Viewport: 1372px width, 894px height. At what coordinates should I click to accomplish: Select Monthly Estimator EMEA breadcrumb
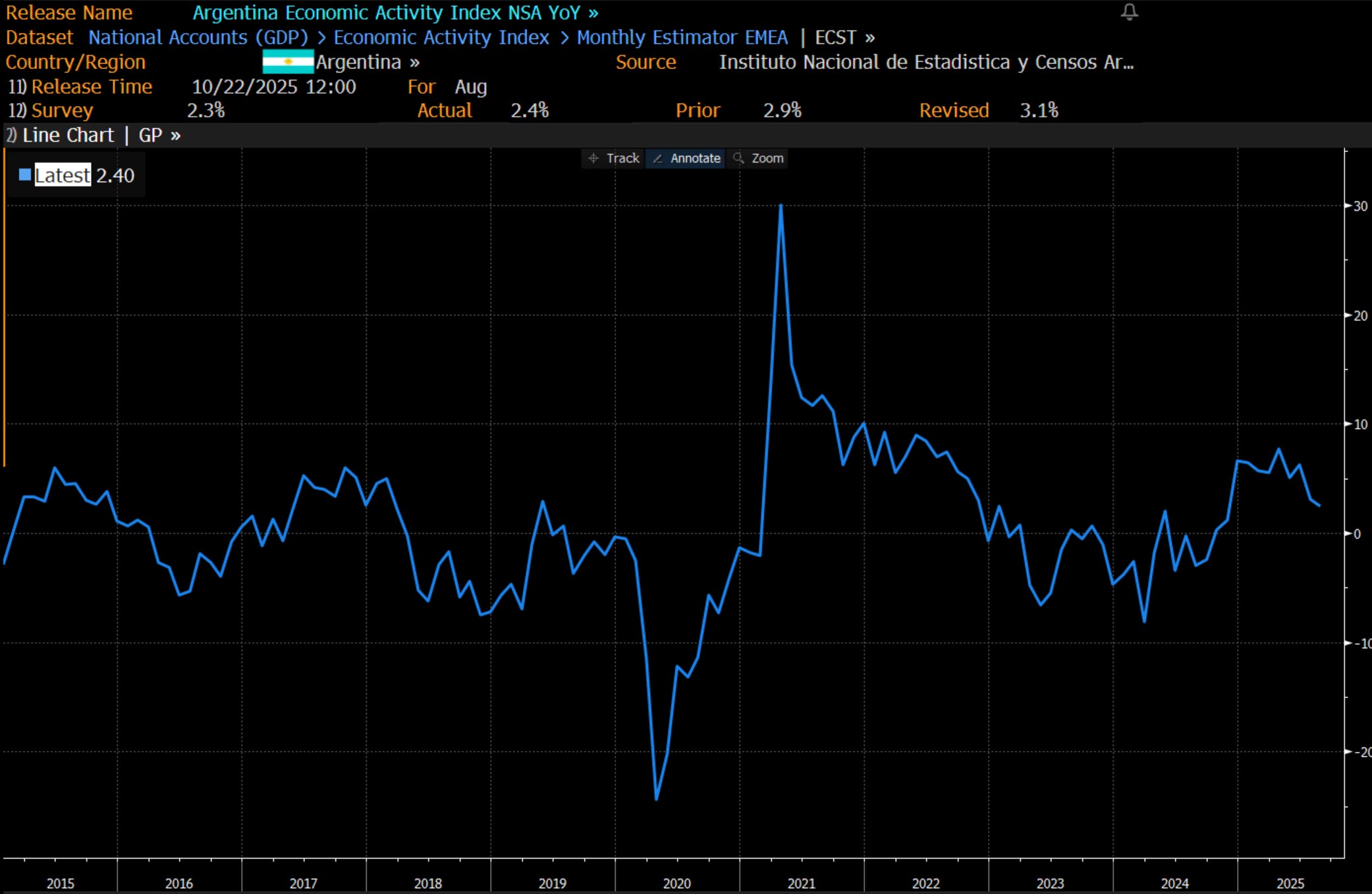coord(682,38)
